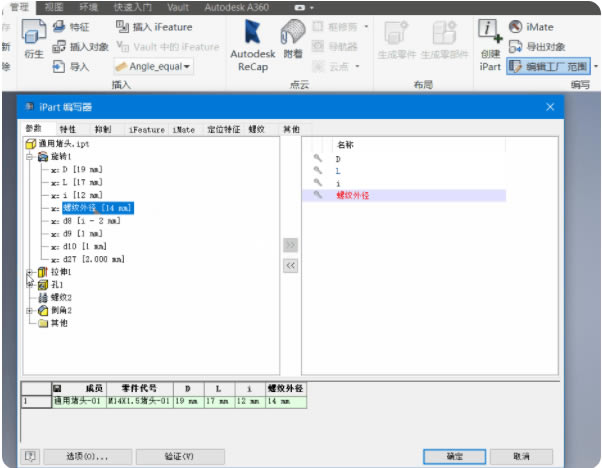The image size is (602, 468).
Task: Click the 通用堵头-01 member cell
Action: (79, 401)
